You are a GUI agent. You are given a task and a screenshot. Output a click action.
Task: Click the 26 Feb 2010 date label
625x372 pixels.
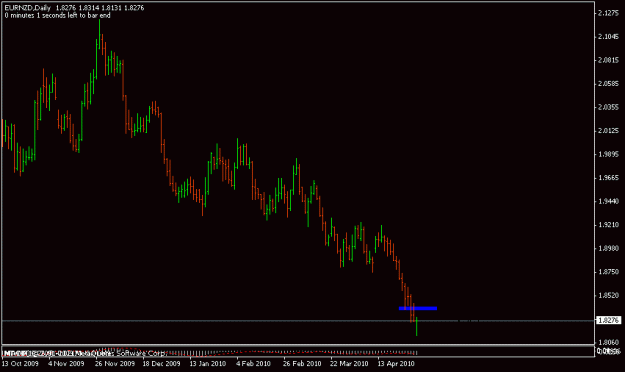tap(302, 364)
